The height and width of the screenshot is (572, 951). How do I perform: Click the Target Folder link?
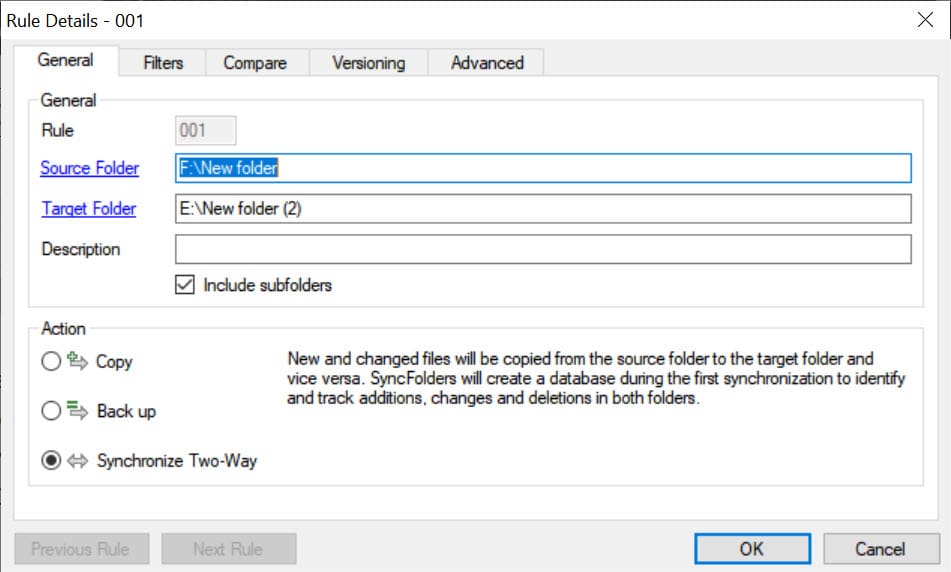tap(88, 209)
